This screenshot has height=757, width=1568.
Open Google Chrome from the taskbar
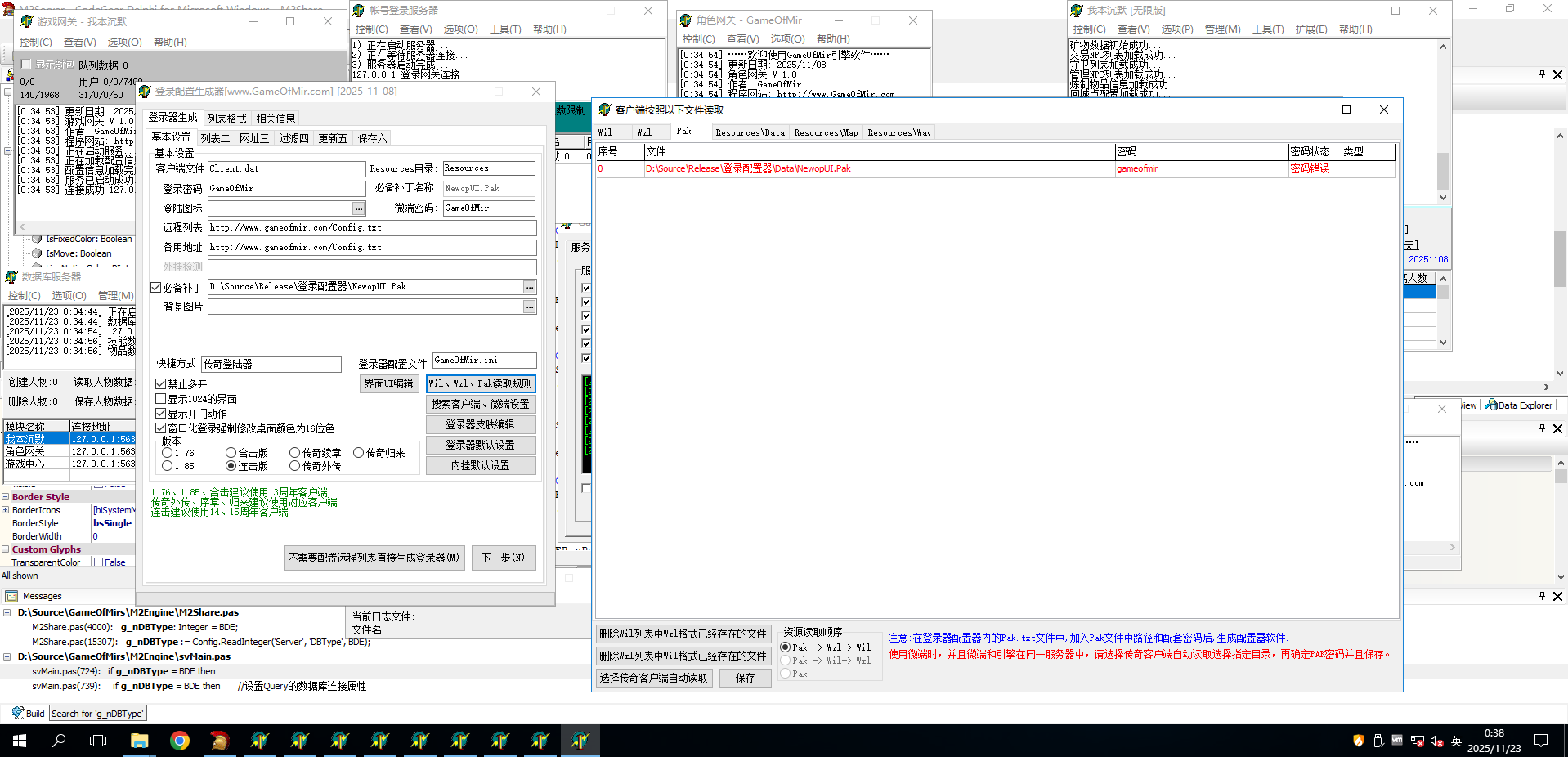[180, 741]
